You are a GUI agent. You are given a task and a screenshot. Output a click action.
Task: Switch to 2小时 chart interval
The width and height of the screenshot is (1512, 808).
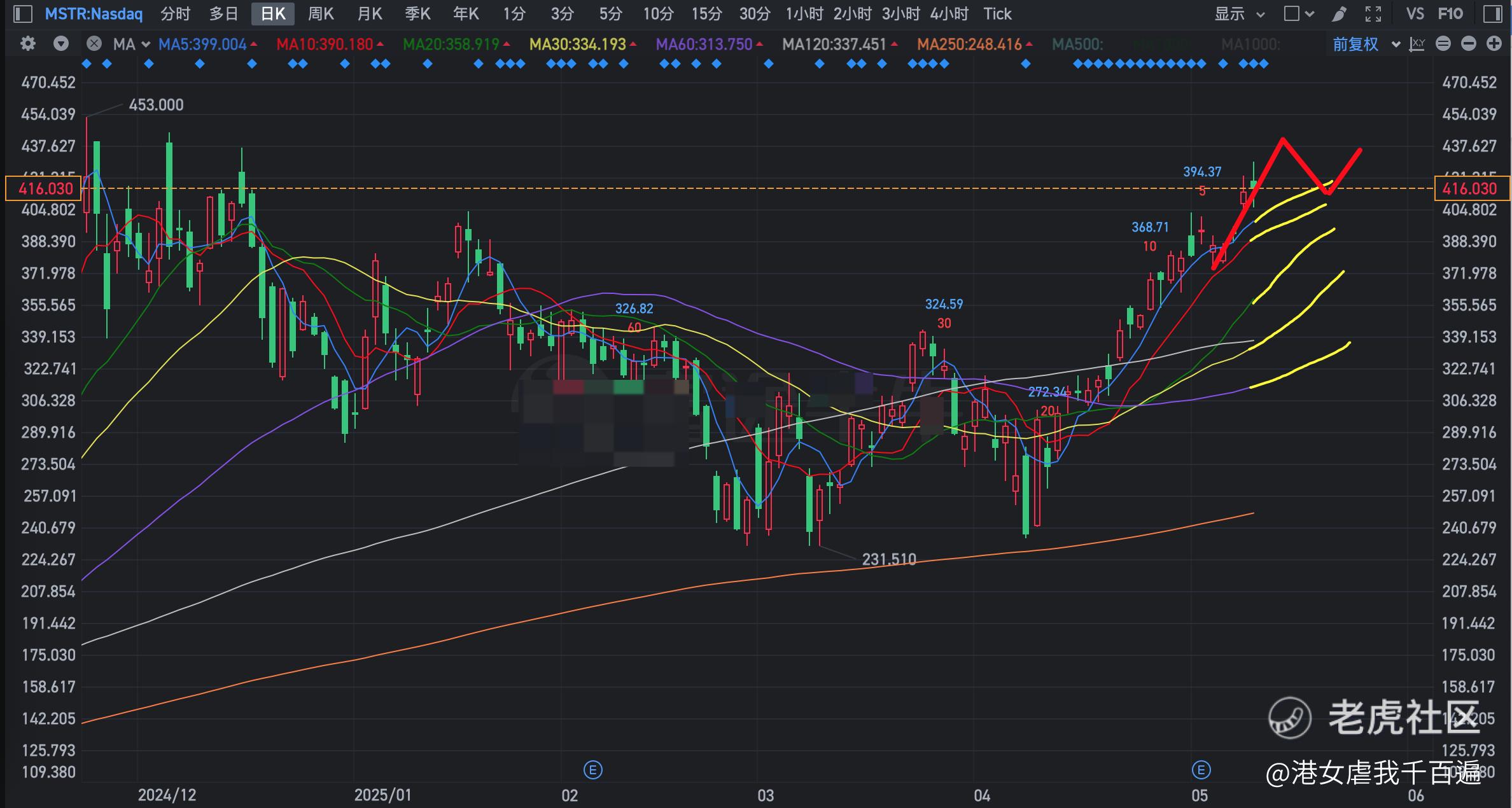click(x=853, y=13)
